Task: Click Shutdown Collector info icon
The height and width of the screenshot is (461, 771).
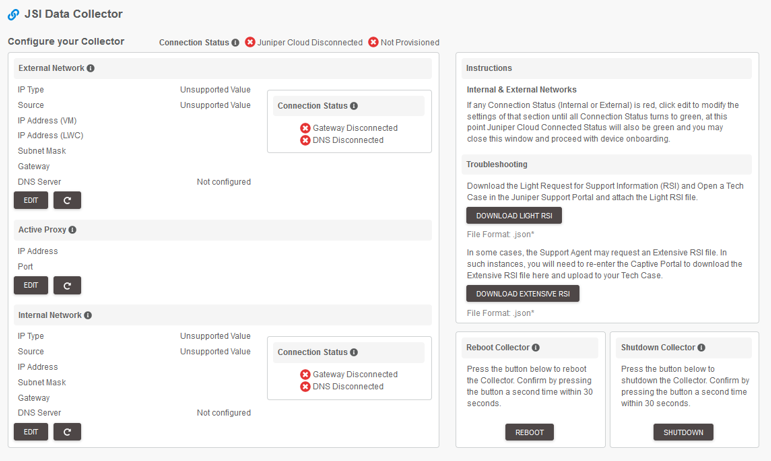Action: pos(701,348)
